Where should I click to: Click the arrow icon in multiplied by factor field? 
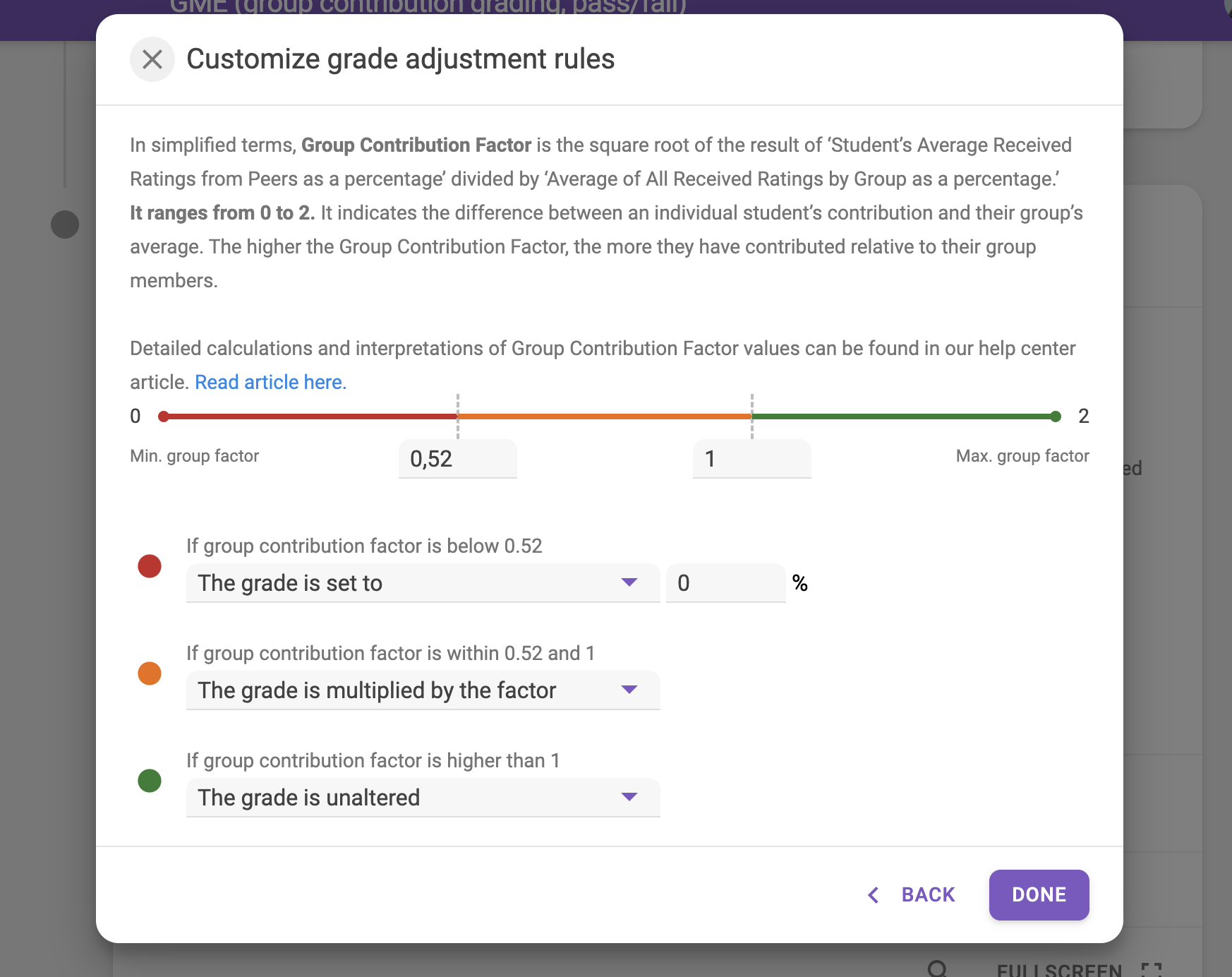pyautogui.click(x=629, y=690)
